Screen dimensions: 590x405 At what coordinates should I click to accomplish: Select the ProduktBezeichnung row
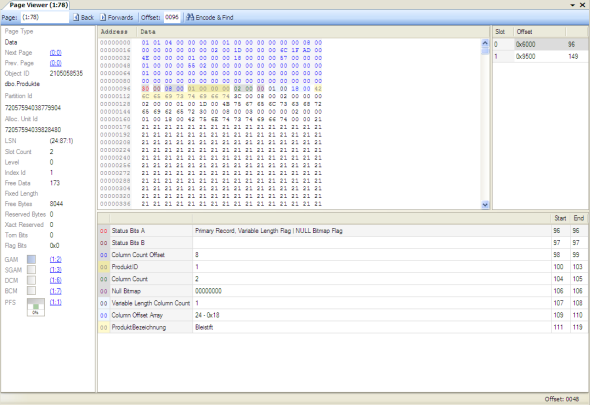(x=343, y=327)
